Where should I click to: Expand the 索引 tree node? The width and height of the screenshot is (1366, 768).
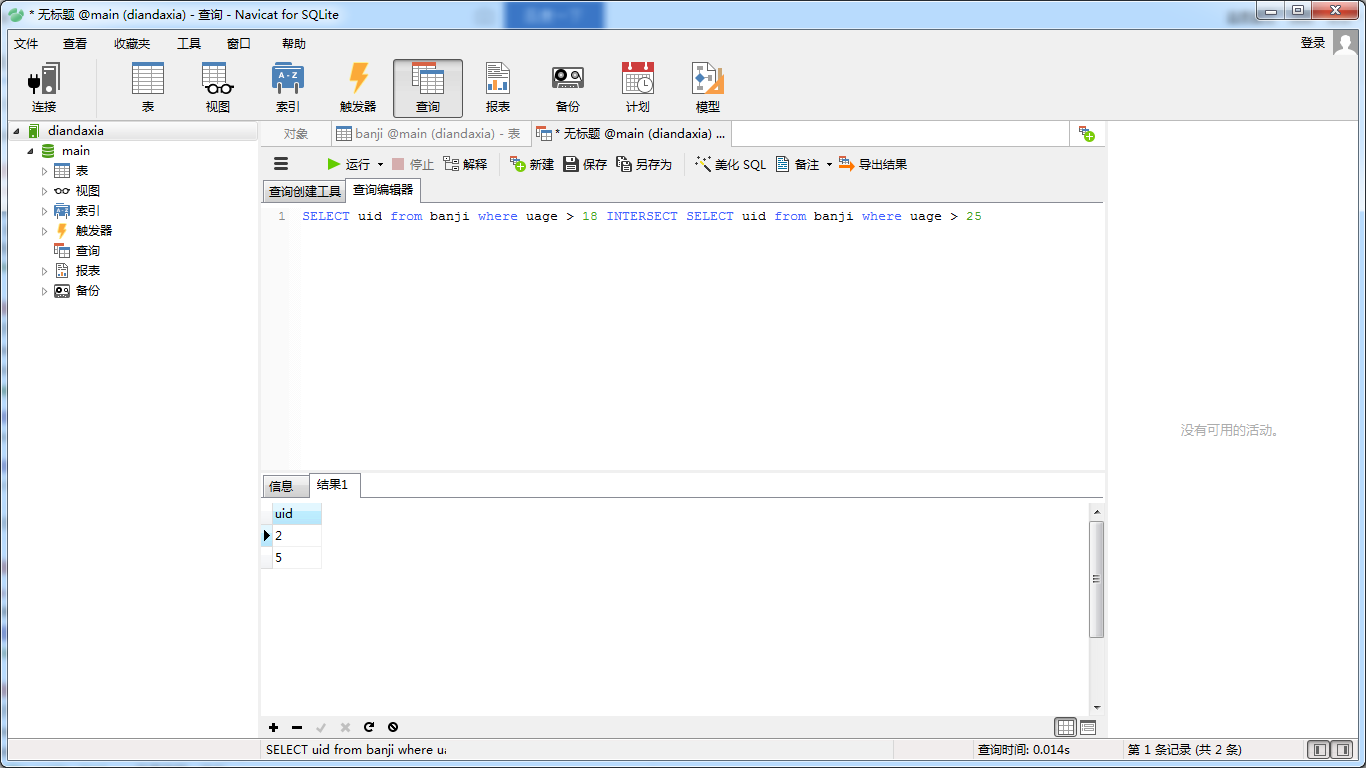[44, 211]
